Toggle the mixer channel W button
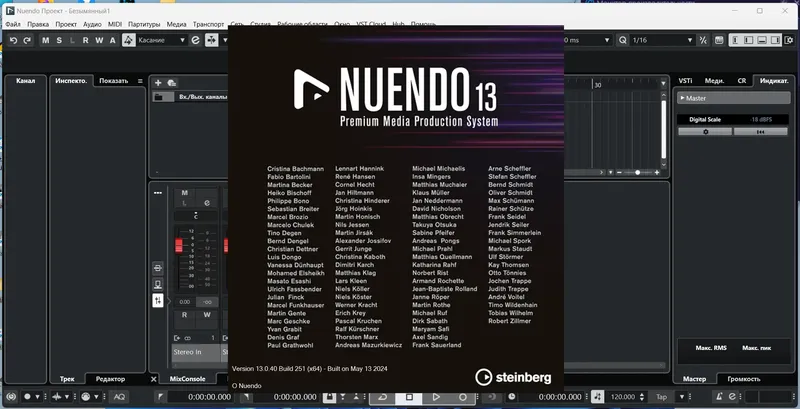Viewport: 800px width, 409px height. click(207, 315)
